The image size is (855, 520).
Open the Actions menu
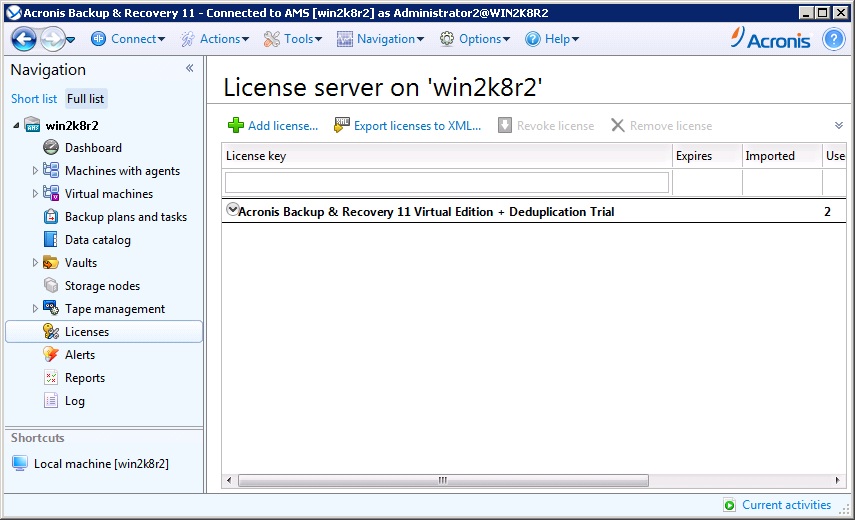point(215,39)
